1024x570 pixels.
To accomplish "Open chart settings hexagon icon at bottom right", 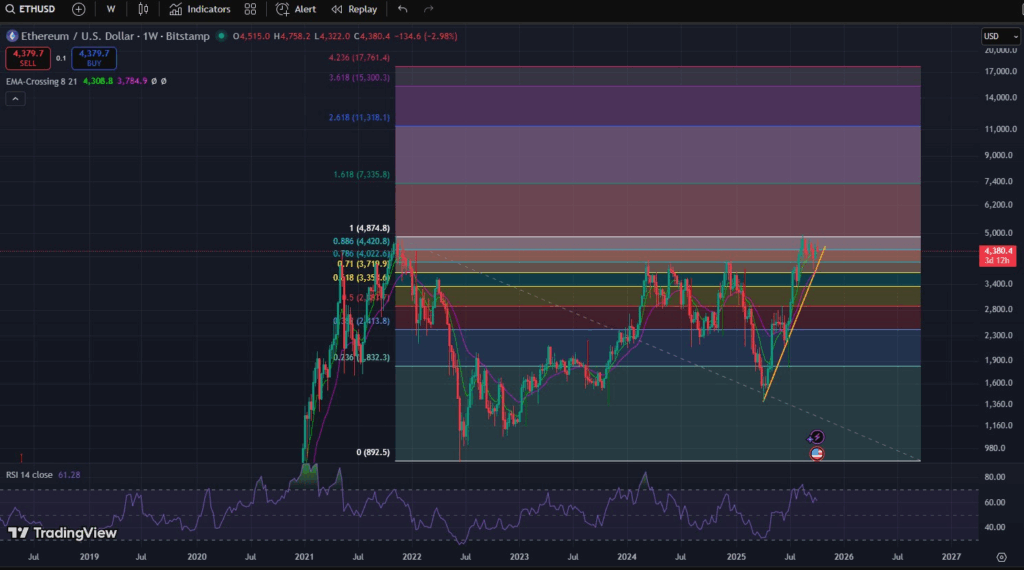I will (x=1000, y=555).
